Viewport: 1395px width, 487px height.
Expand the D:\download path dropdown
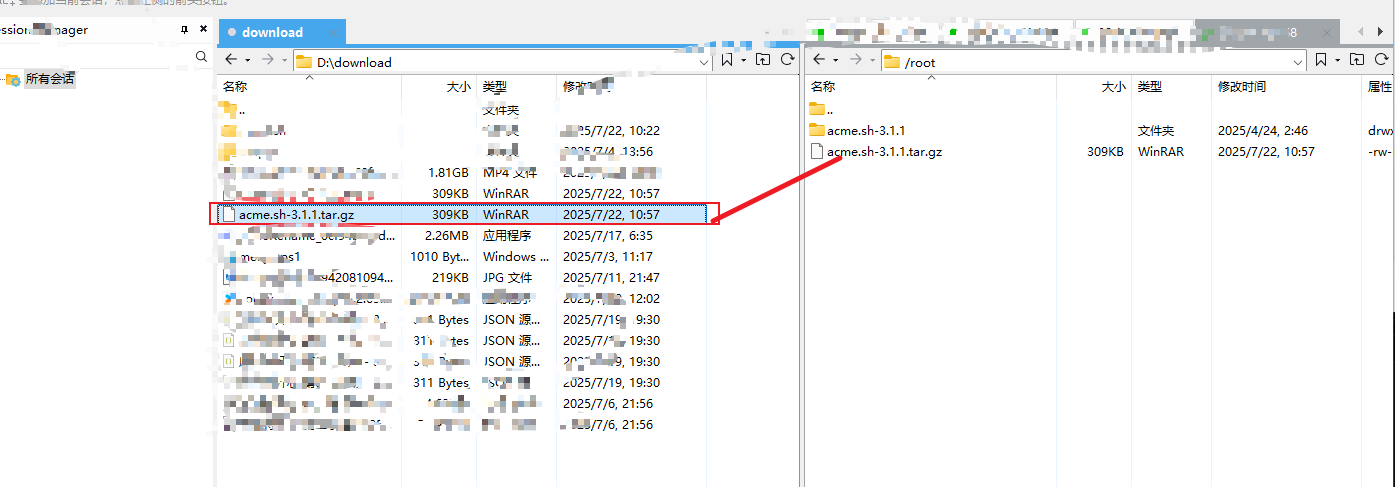tap(703, 62)
